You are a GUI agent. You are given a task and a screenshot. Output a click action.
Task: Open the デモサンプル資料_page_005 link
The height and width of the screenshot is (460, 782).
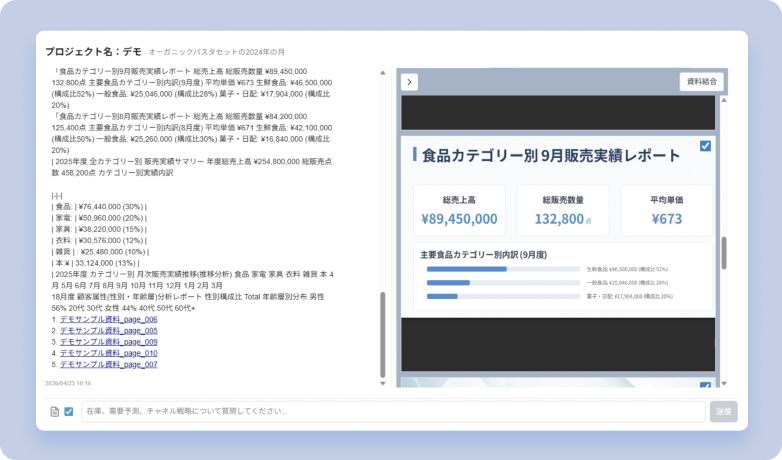point(109,331)
